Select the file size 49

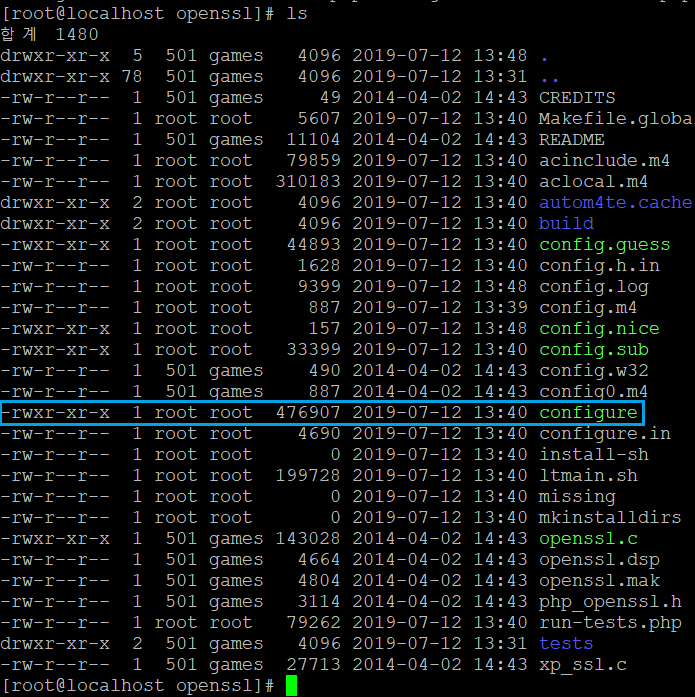point(330,98)
